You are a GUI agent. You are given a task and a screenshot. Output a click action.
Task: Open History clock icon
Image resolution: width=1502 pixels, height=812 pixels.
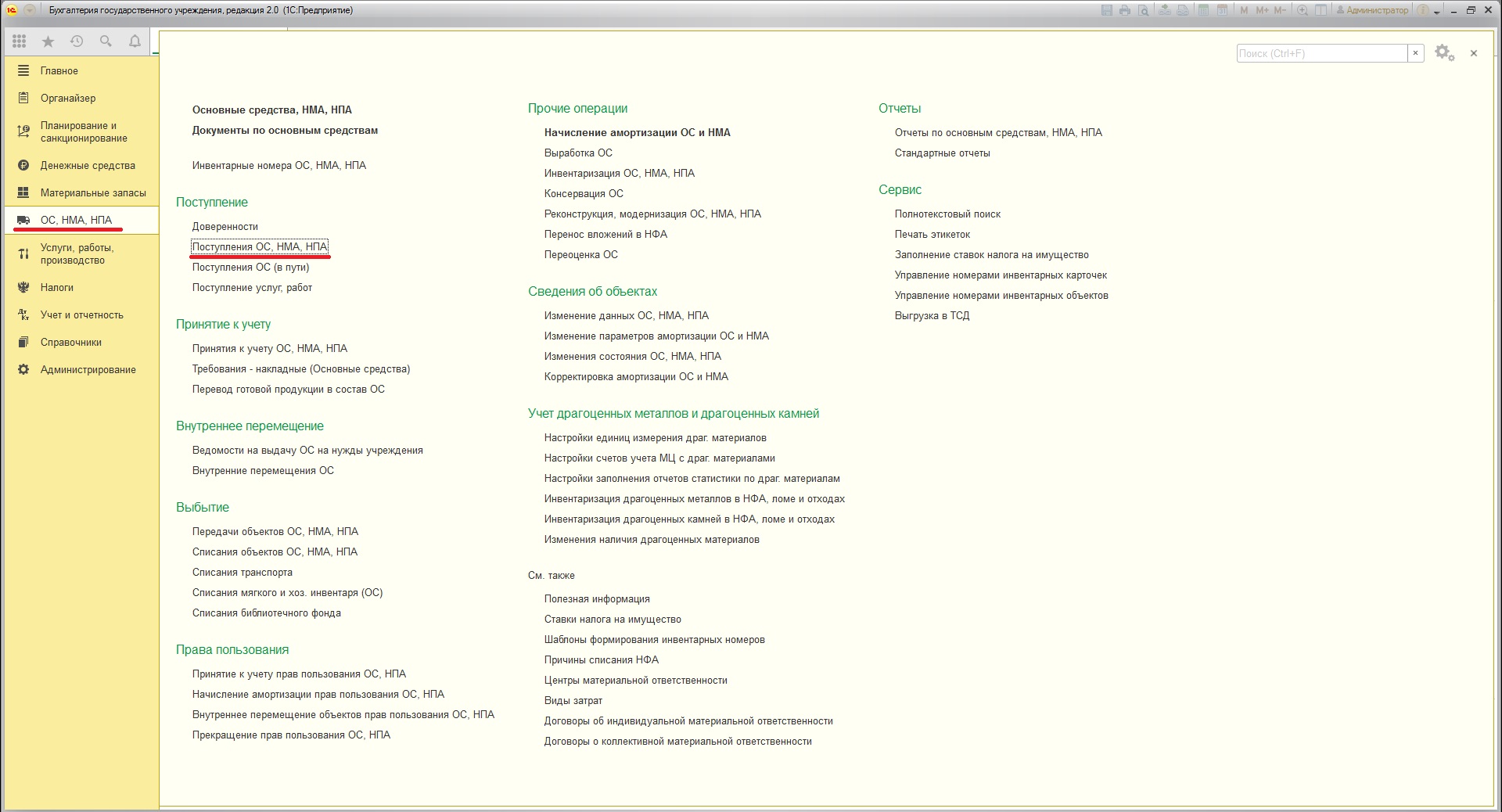tap(77, 41)
